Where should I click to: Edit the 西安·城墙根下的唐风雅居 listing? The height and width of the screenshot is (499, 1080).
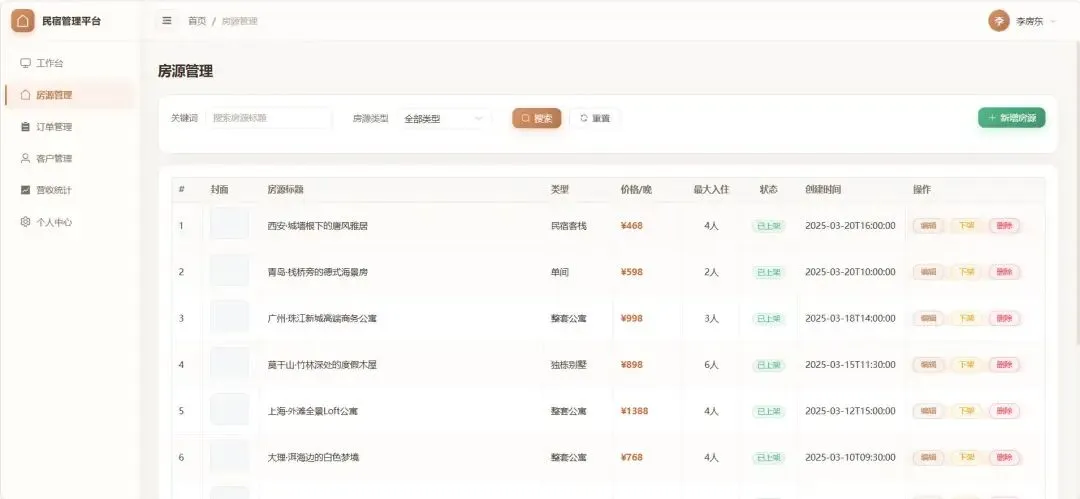(928, 225)
